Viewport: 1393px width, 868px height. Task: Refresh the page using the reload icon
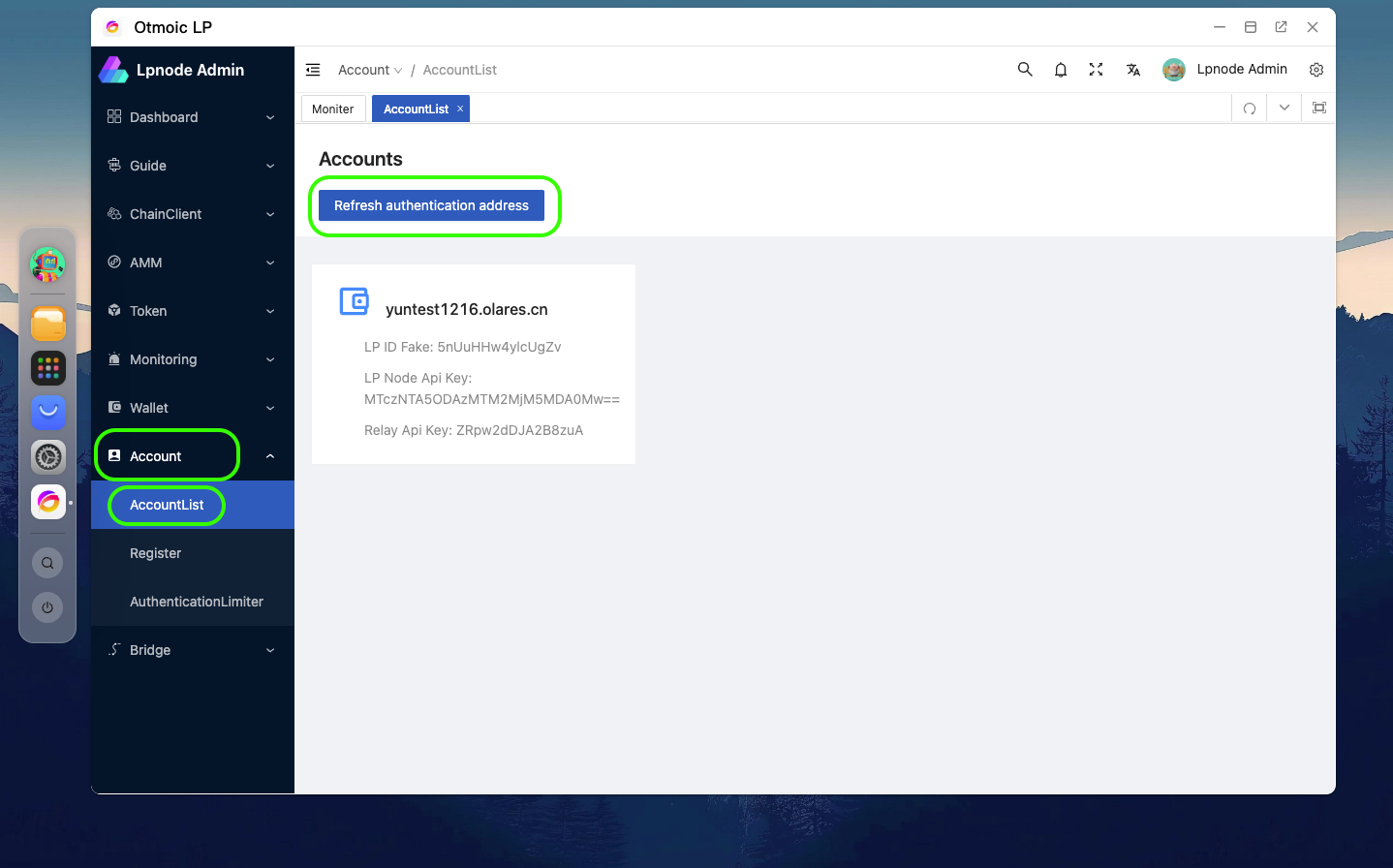[x=1249, y=108]
